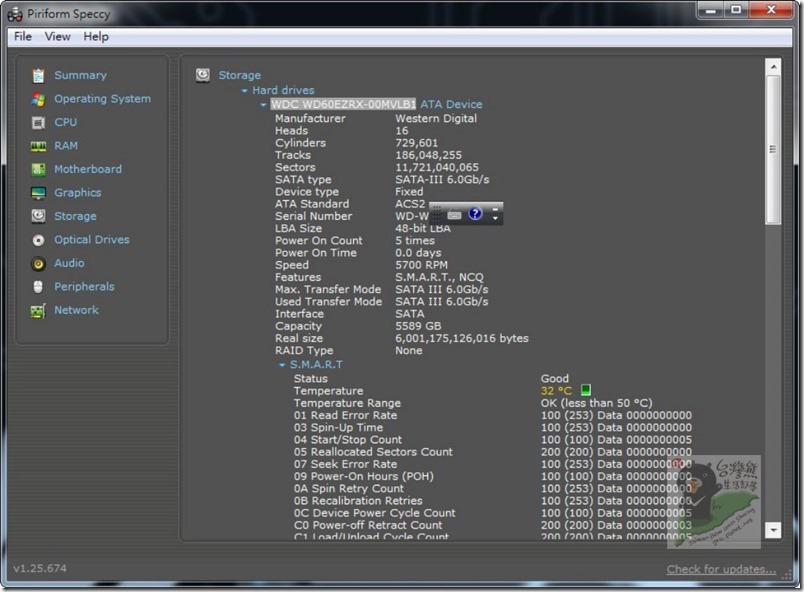The width and height of the screenshot is (804, 592).
Task: Click the Features S.M.A.R.T., NCQ value
Action: (439, 277)
